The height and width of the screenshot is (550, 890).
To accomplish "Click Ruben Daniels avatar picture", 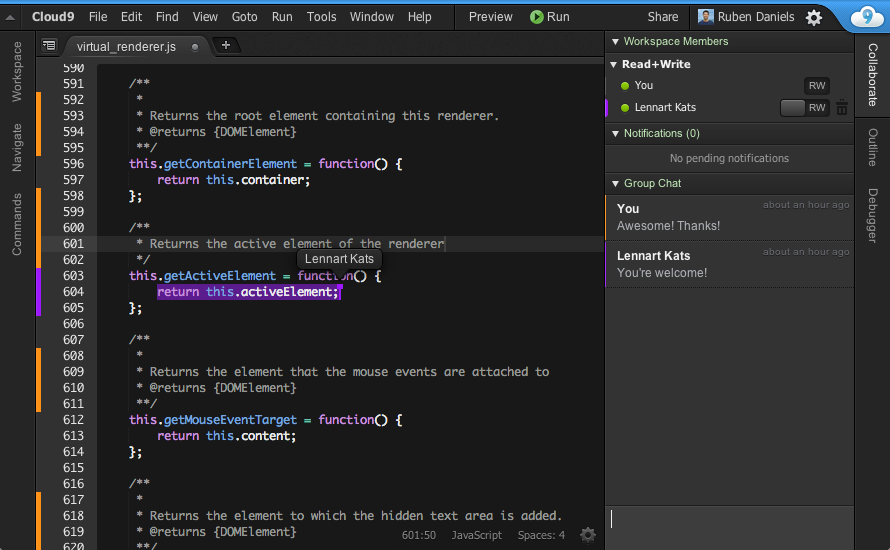I will [706, 17].
